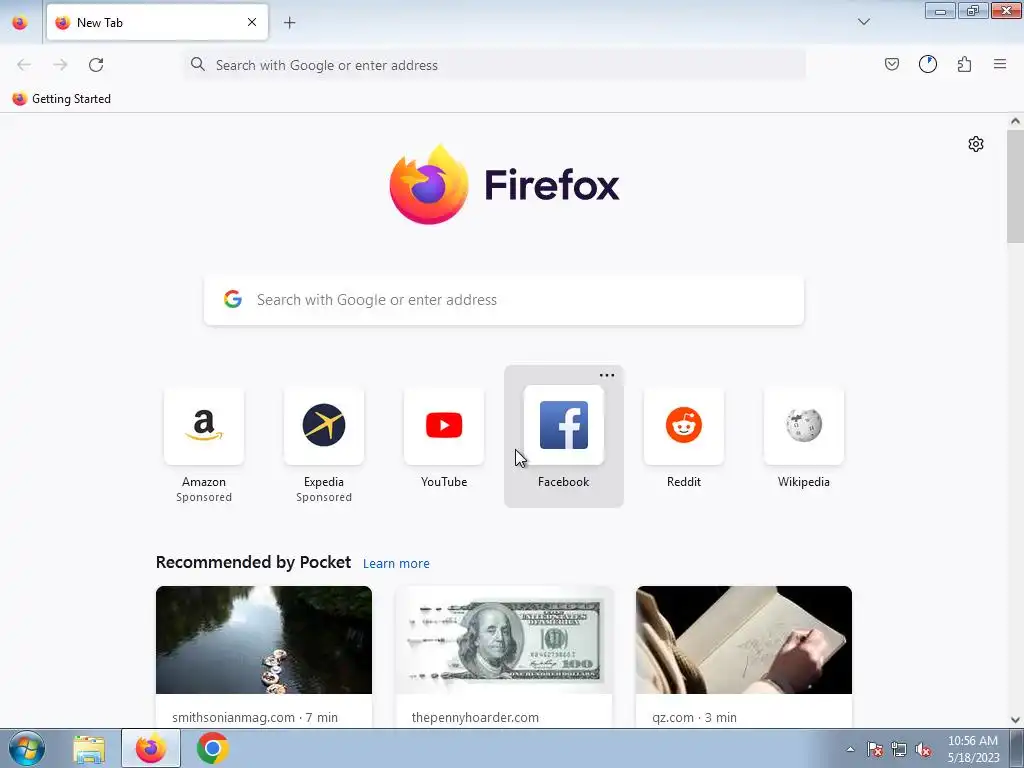Image resolution: width=1024 pixels, height=768 pixels.
Task: Open the network tray icon
Action: click(x=899, y=749)
